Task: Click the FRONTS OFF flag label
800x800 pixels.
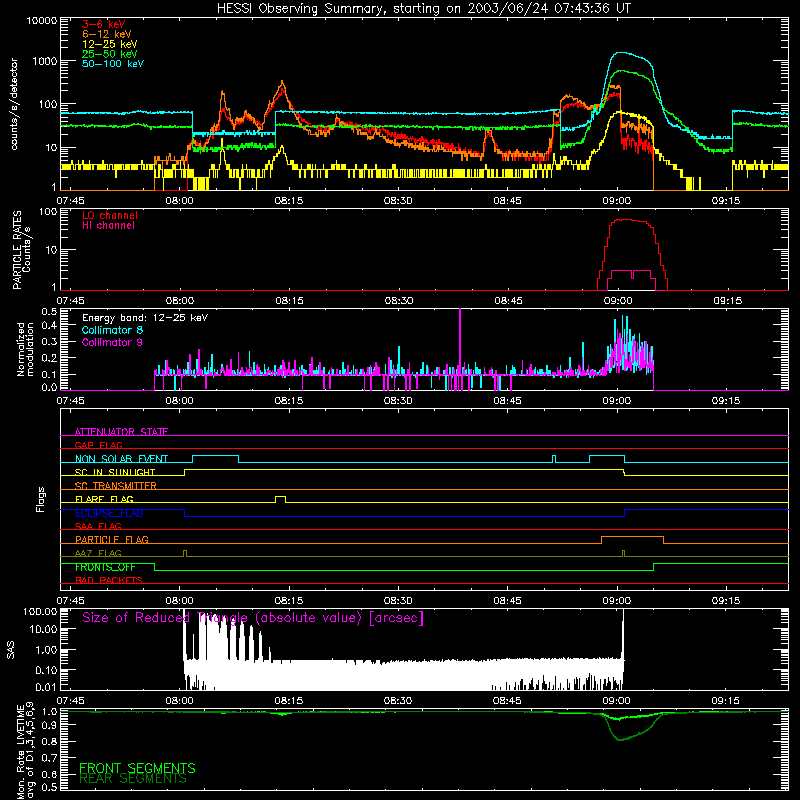Action: coord(105,567)
